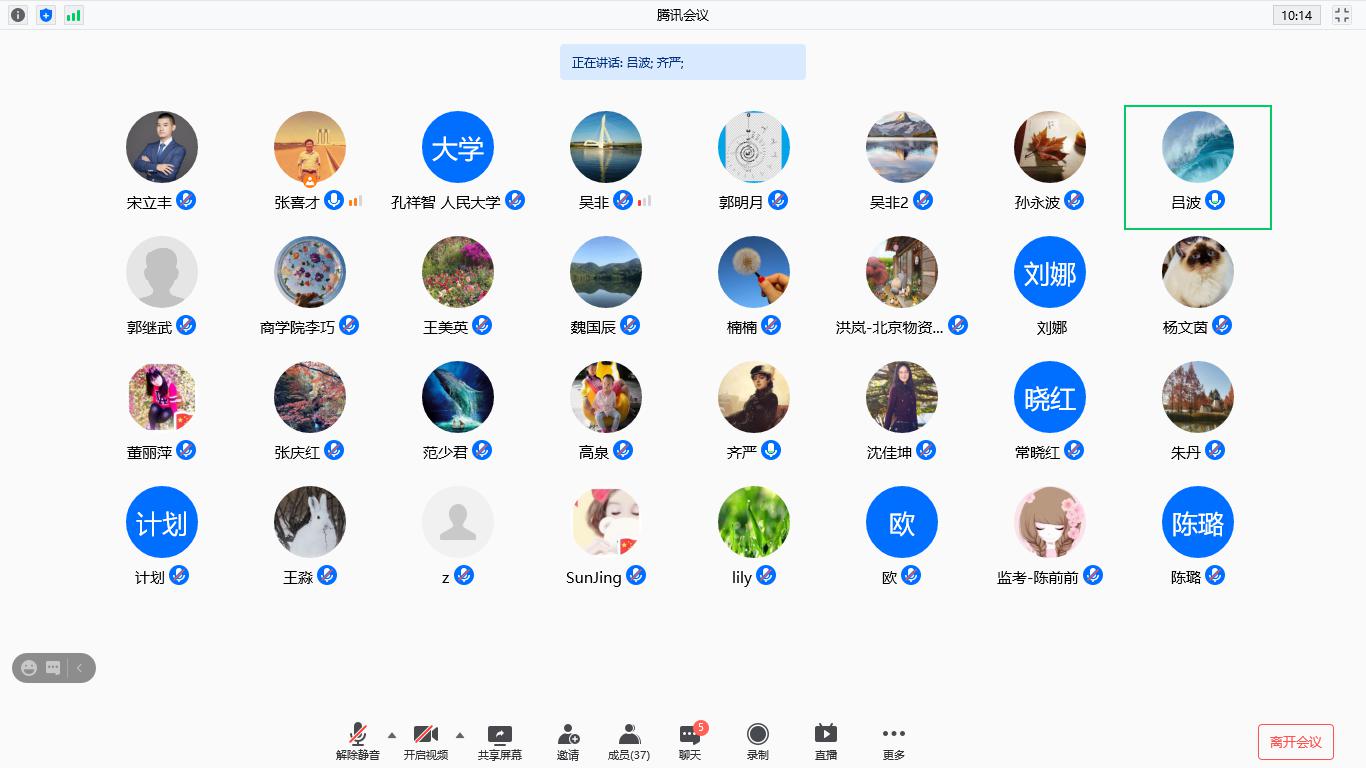The height and width of the screenshot is (768, 1366).
Task: Collapse the floating reaction bar chevron
Action: [79, 668]
